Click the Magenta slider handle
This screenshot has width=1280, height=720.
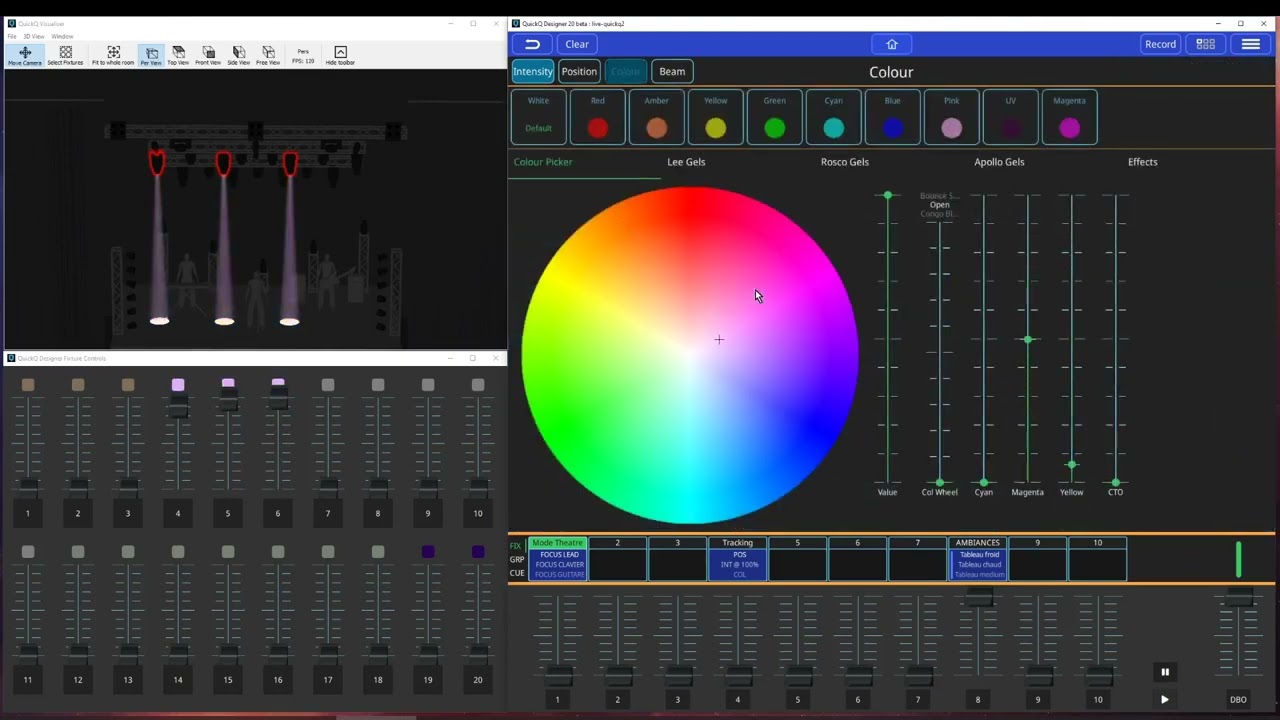click(x=1028, y=340)
